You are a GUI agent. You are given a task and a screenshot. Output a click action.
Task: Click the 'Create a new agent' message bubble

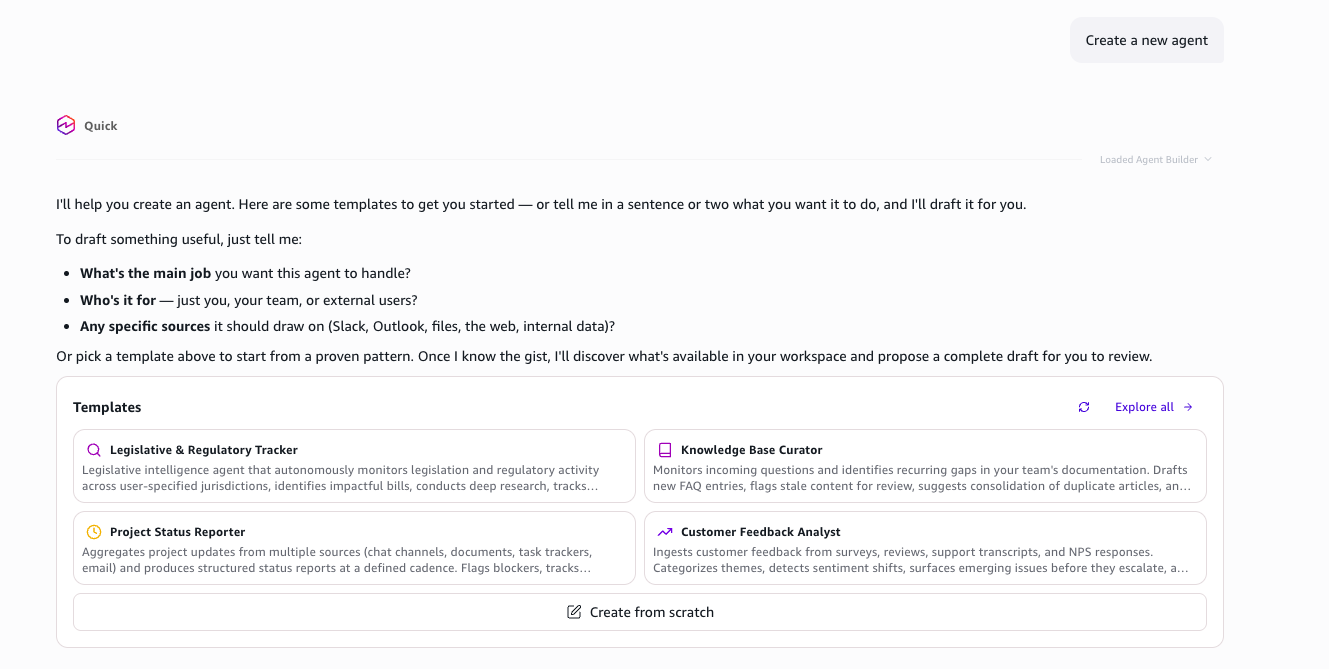[1147, 40]
